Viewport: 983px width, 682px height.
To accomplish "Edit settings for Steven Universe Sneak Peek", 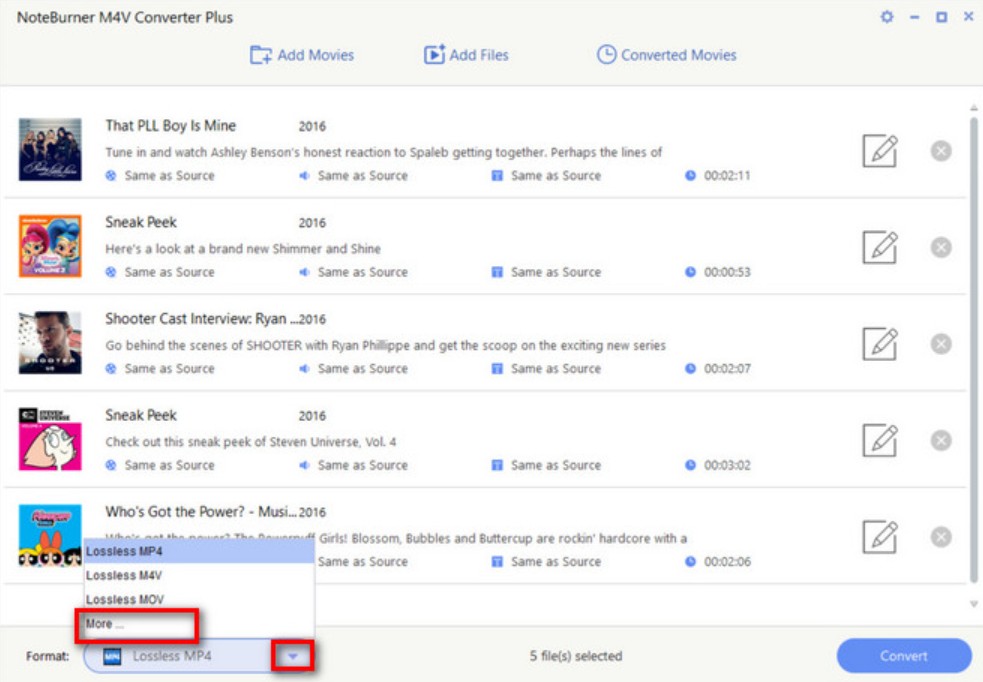I will [880, 440].
